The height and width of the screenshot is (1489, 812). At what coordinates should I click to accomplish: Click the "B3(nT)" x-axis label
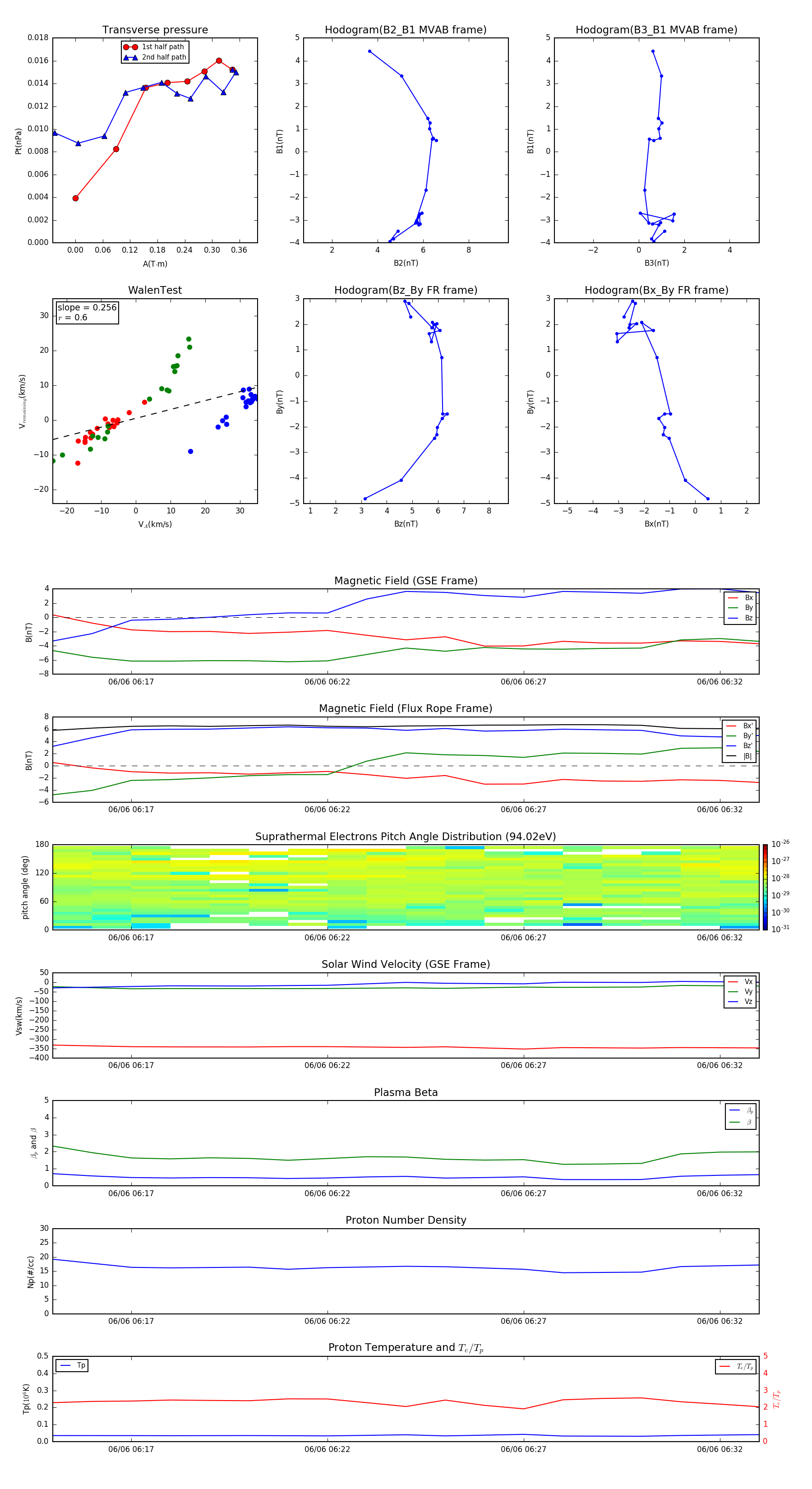click(656, 263)
